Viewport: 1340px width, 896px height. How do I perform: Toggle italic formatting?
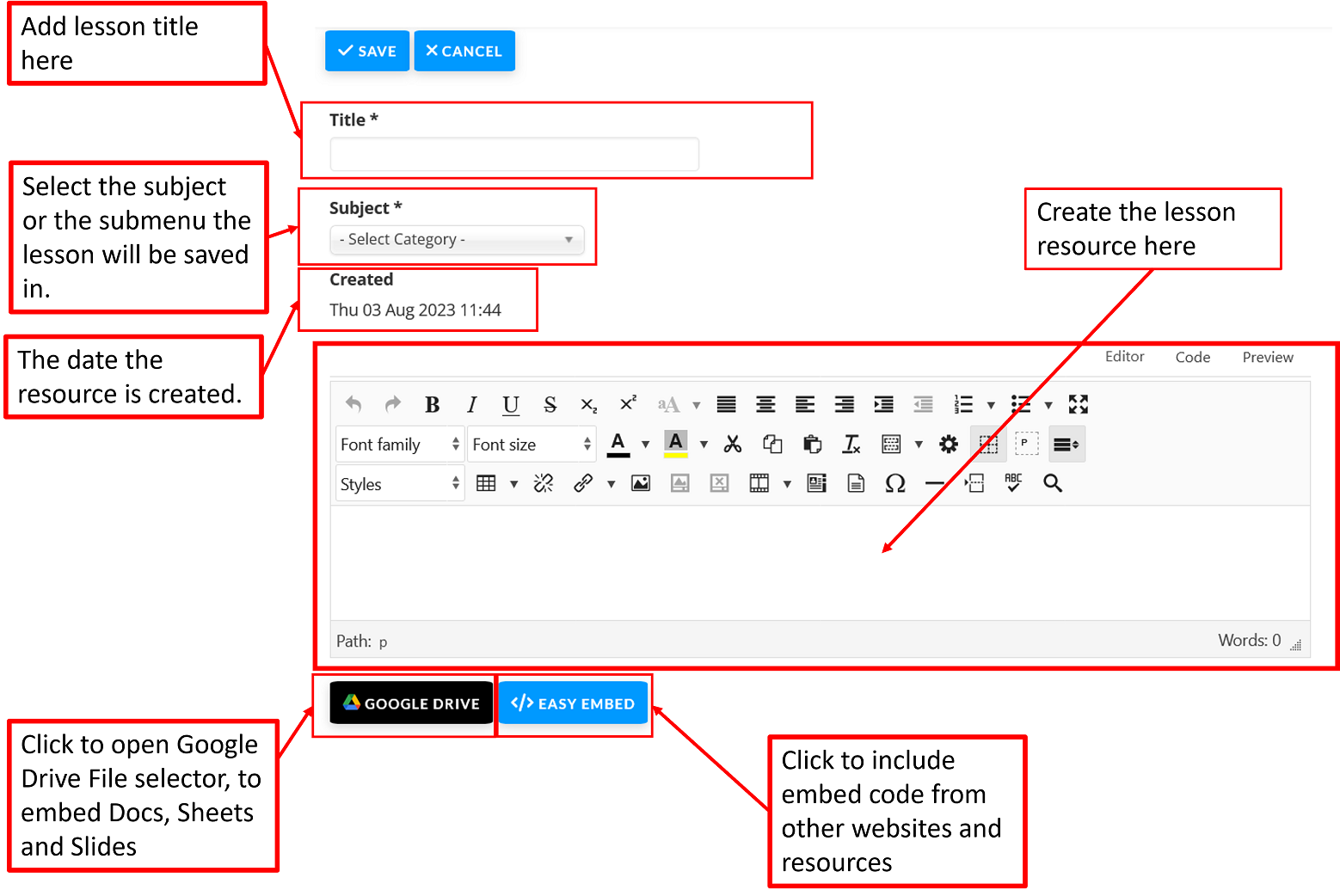[471, 404]
